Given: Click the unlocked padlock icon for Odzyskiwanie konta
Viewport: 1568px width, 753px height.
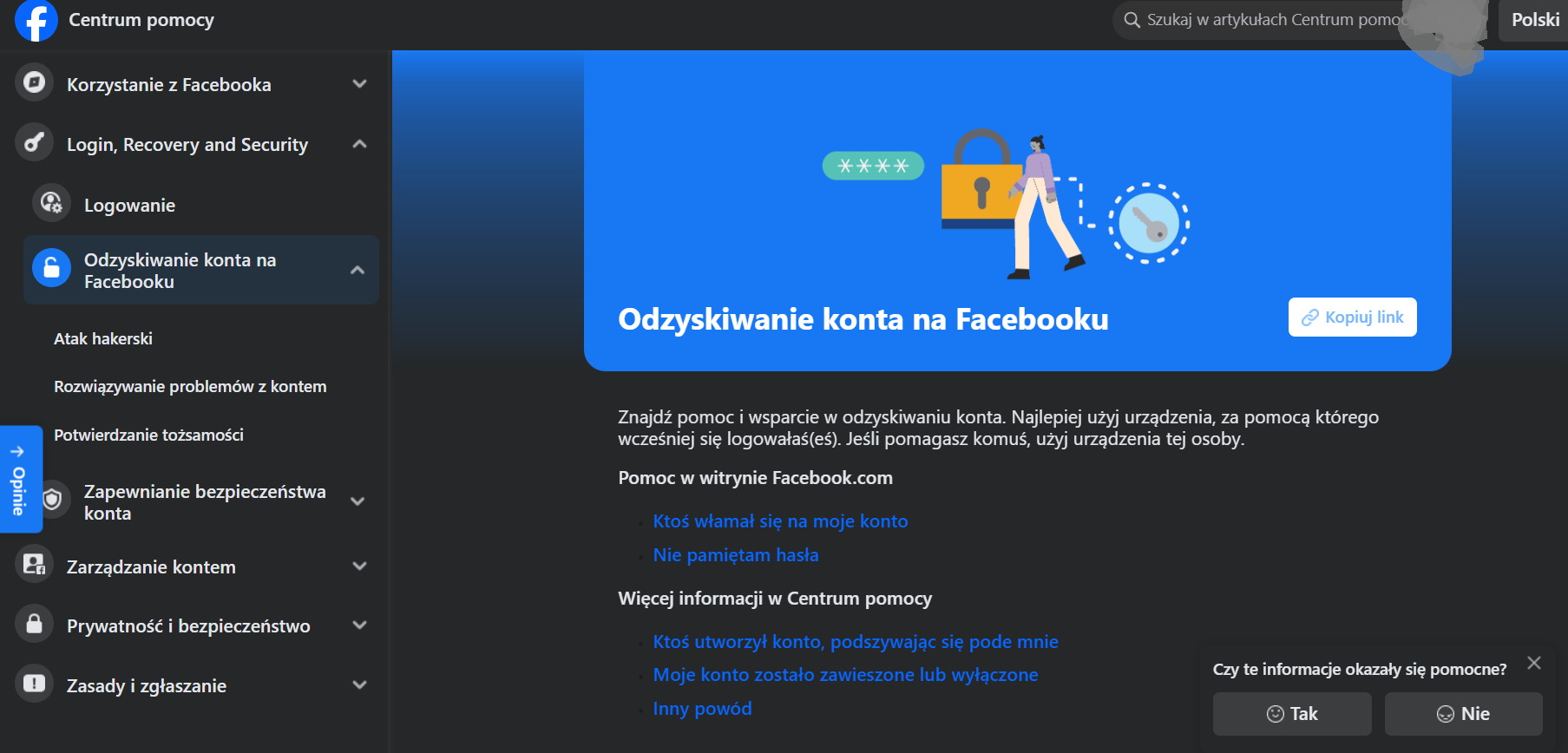Looking at the screenshot, I should pos(51,269).
